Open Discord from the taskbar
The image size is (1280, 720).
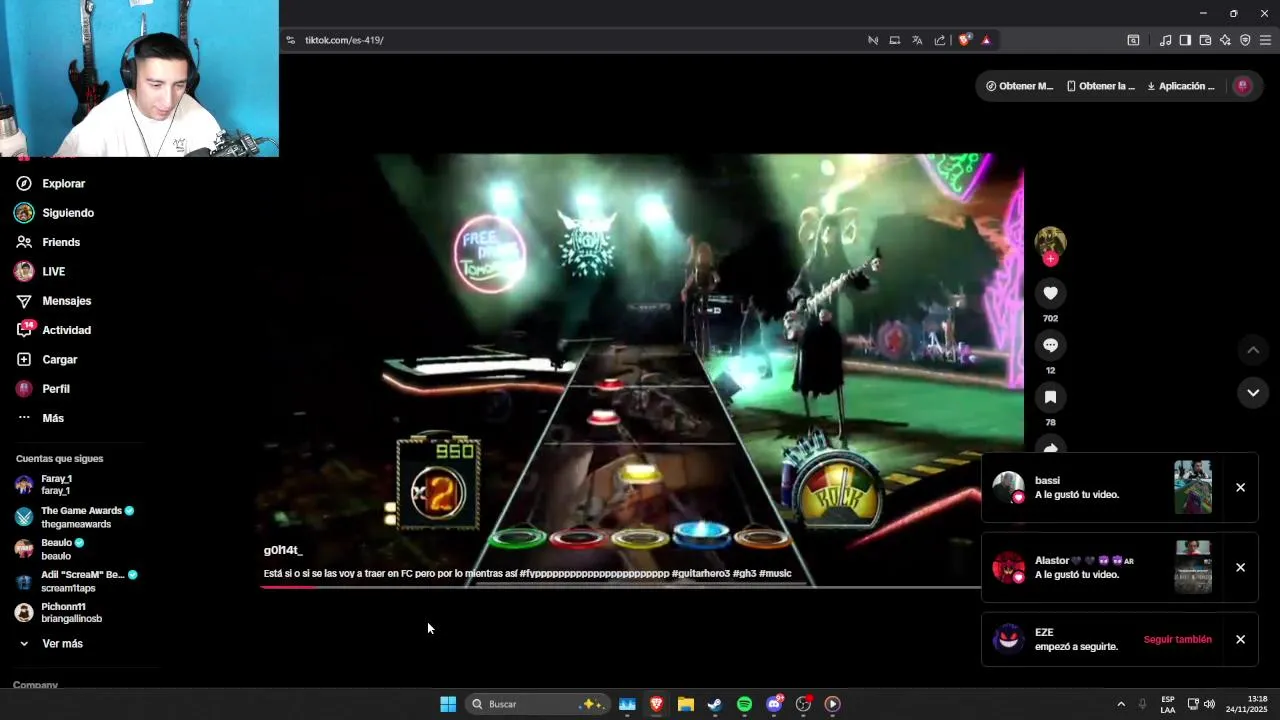(x=774, y=704)
